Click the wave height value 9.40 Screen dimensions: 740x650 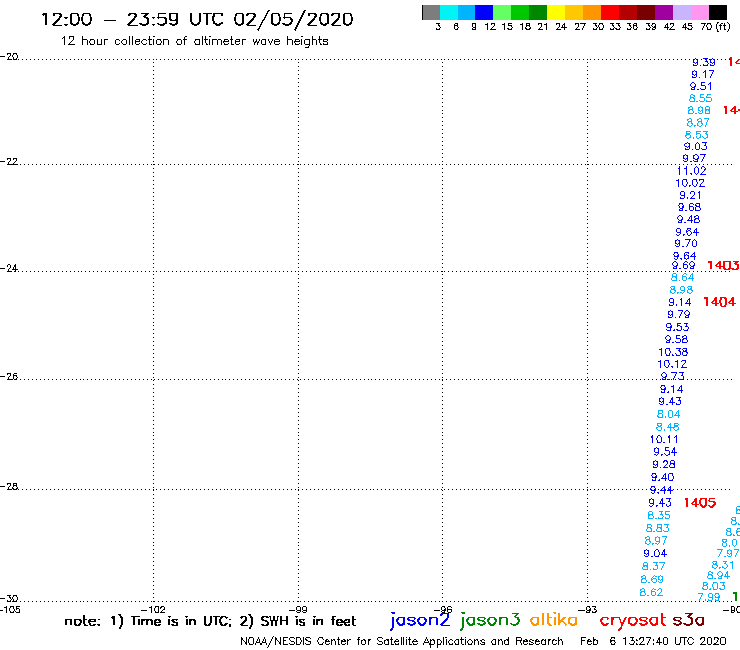coord(663,477)
